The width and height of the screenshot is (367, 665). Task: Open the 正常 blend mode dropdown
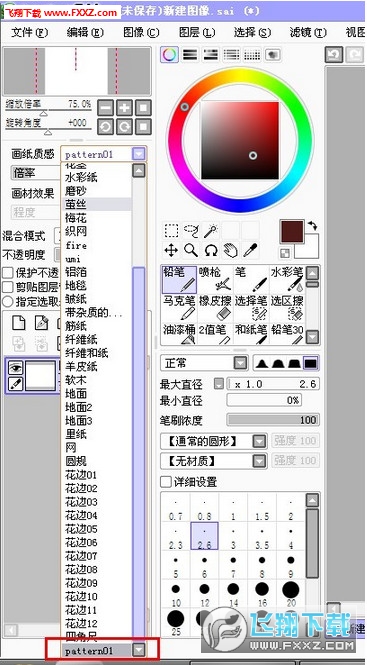[204, 363]
